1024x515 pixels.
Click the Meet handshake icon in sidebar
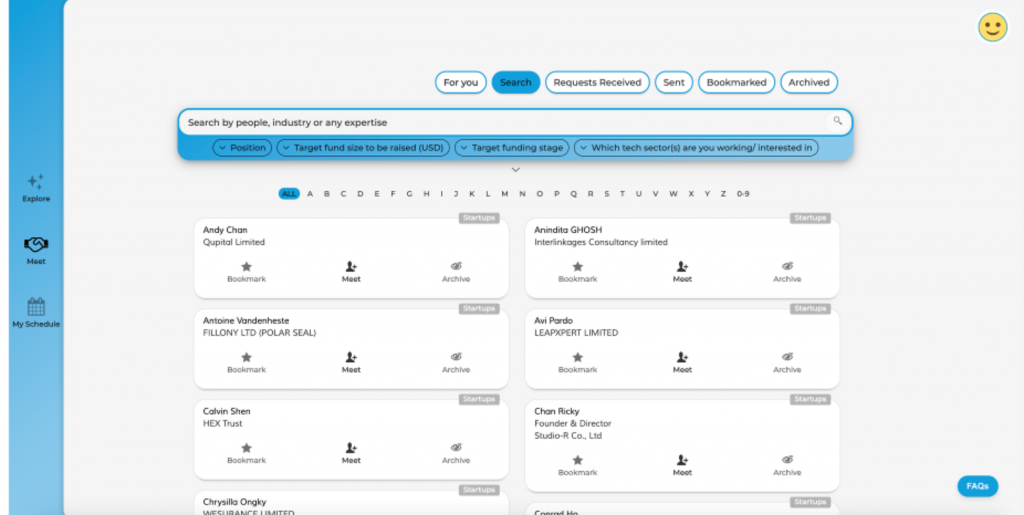click(36, 245)
